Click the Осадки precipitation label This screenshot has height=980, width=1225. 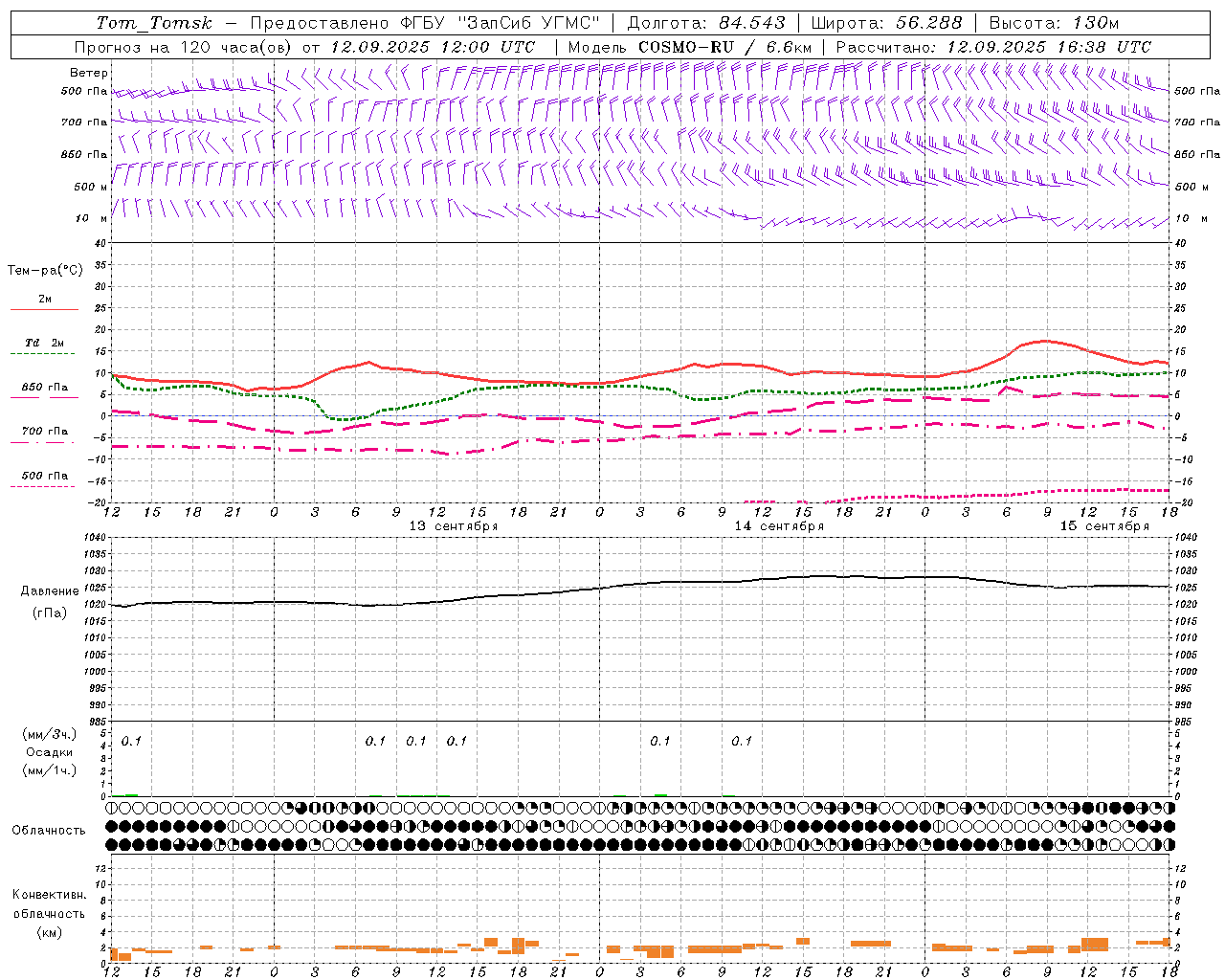[x=50, y=752]
